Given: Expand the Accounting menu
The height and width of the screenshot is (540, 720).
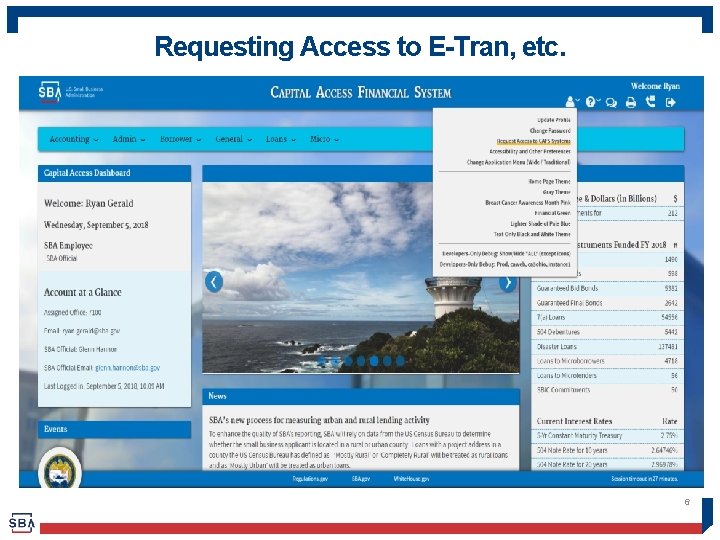Looking at the screenshot, I should pos(73,139).
